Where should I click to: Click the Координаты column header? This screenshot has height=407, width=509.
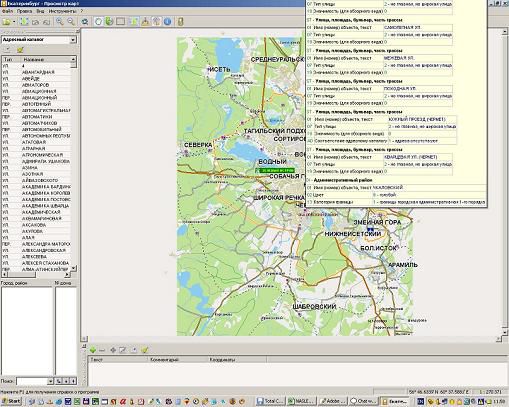tap(237, 360)
